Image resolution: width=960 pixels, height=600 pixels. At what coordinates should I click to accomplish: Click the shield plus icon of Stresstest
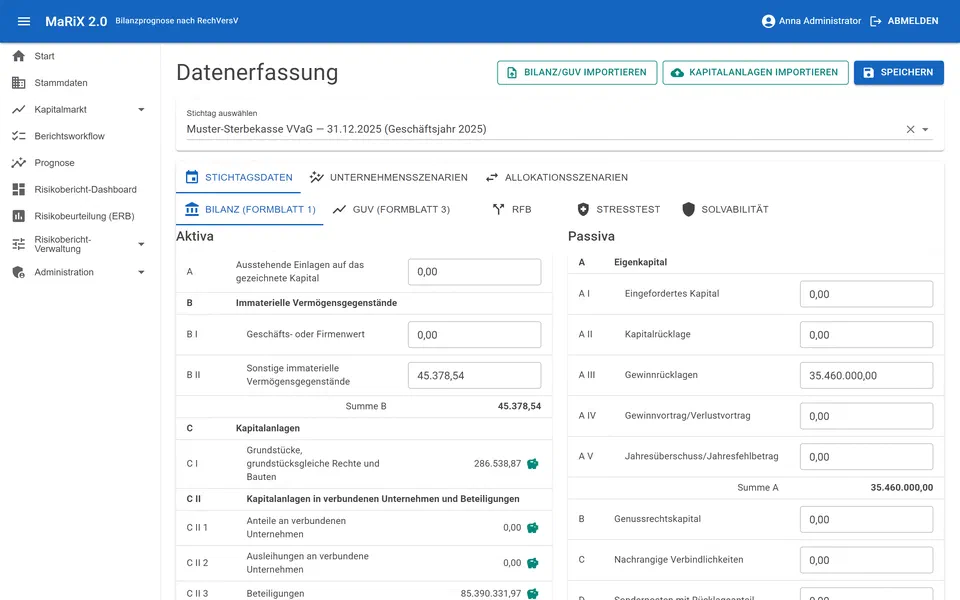[583, 209]
